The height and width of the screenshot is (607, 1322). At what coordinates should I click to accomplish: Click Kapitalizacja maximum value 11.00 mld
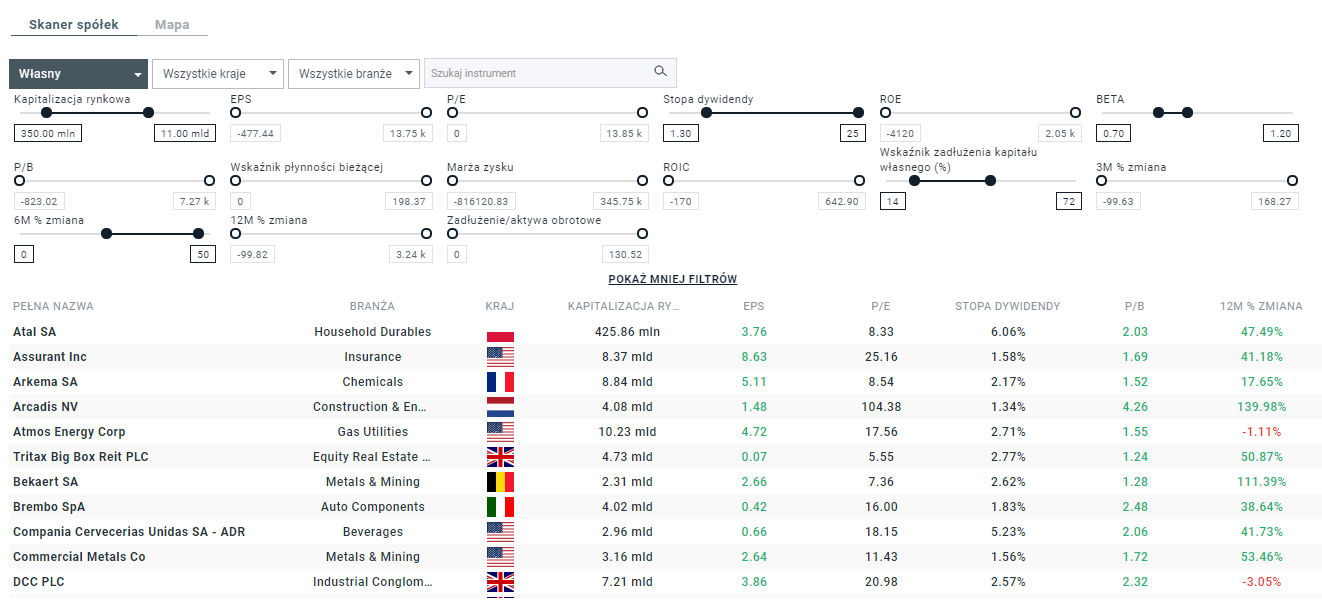tap(184, 133)
